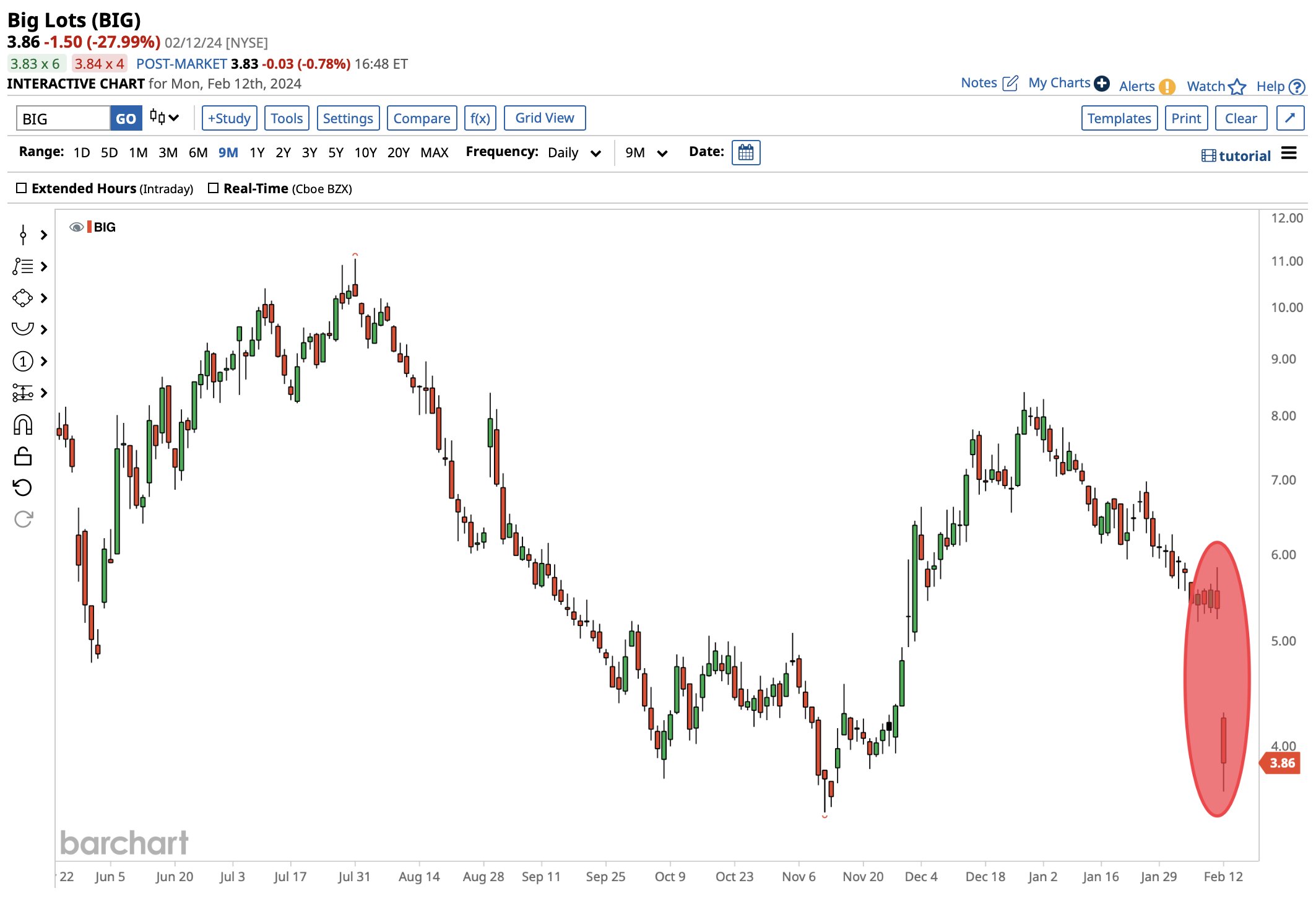Click the symbol input field containing BIG

pos(63,118)
